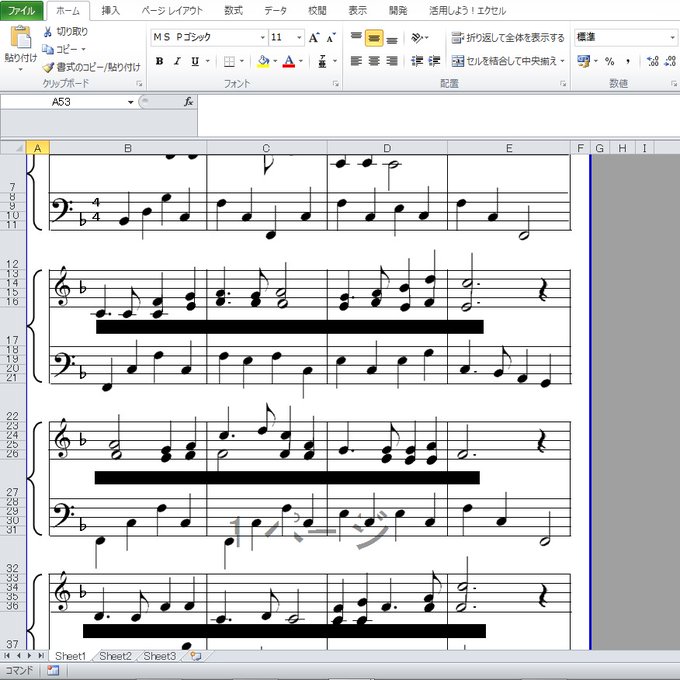
Task: Open paste options arrow under 貼り付け
Action: (20, 69)
